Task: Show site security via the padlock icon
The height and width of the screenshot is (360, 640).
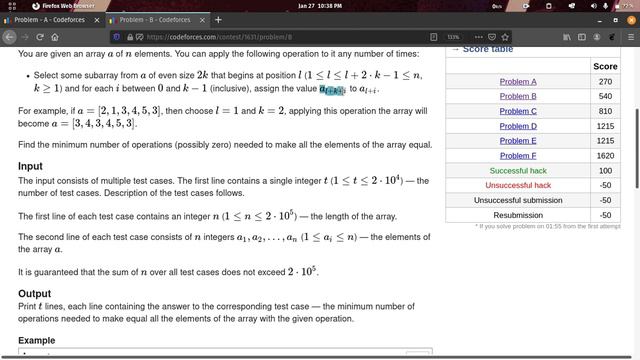Action: coord(130,37)
